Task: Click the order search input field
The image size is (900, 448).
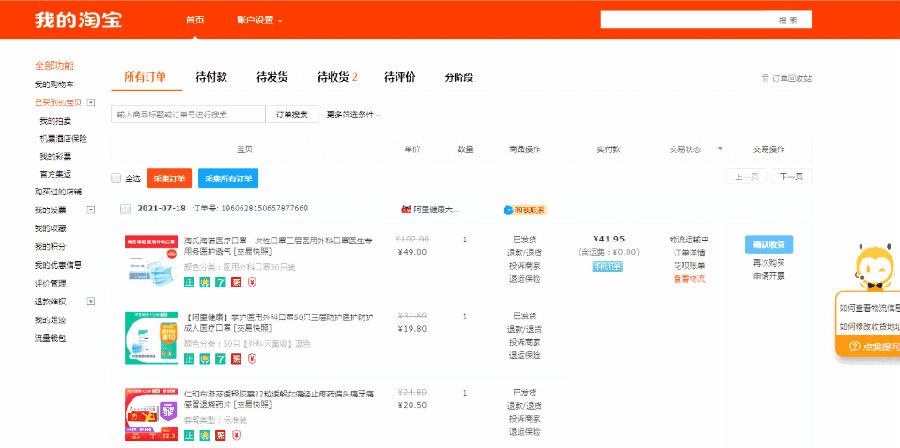Action: [188, 114]
